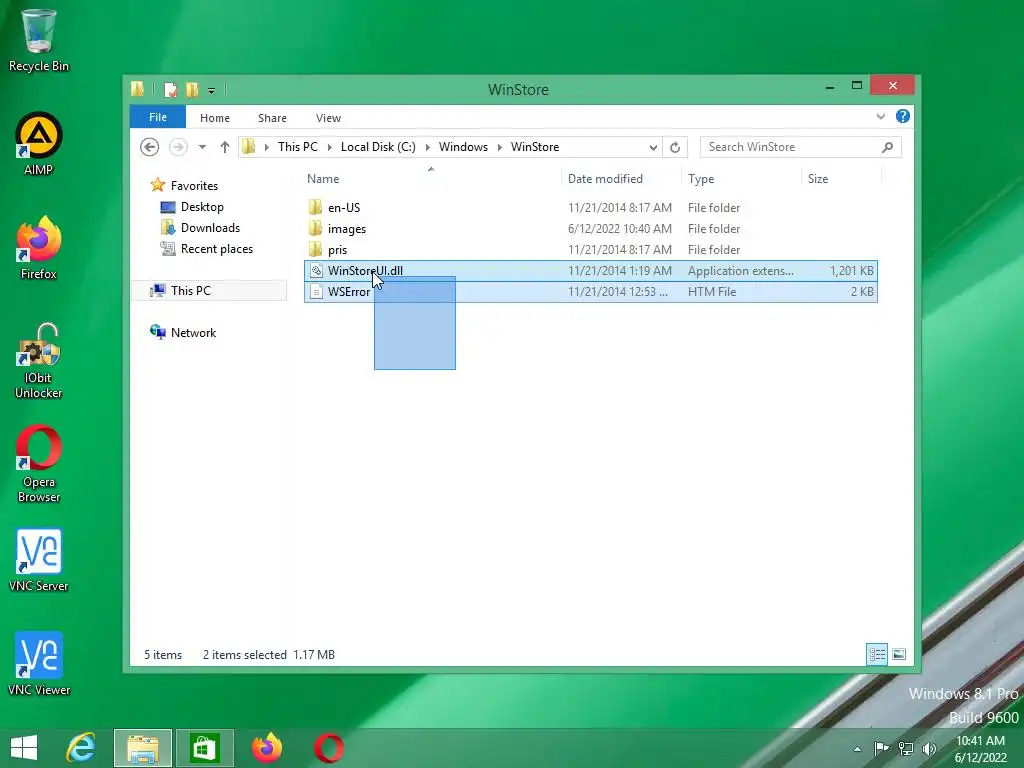Image resolution: width=1024 pixels, height=768 pixels.
Task: Open Firefox from the taskbar
Action: coord(267,748)
